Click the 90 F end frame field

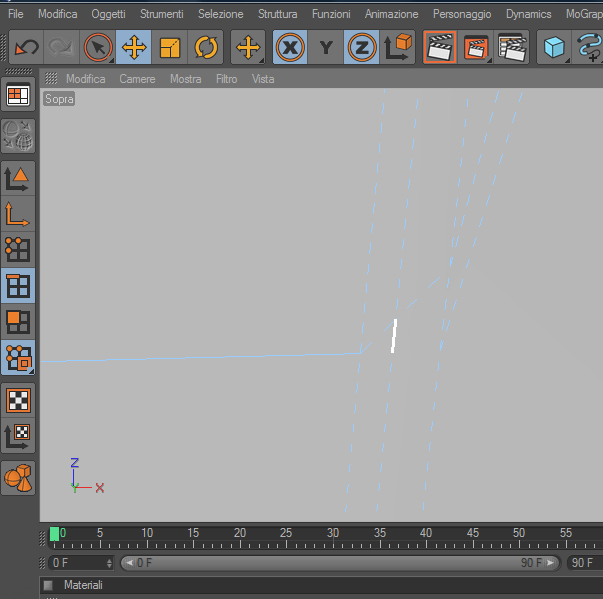pyautogui.click(x=585, y=563)
